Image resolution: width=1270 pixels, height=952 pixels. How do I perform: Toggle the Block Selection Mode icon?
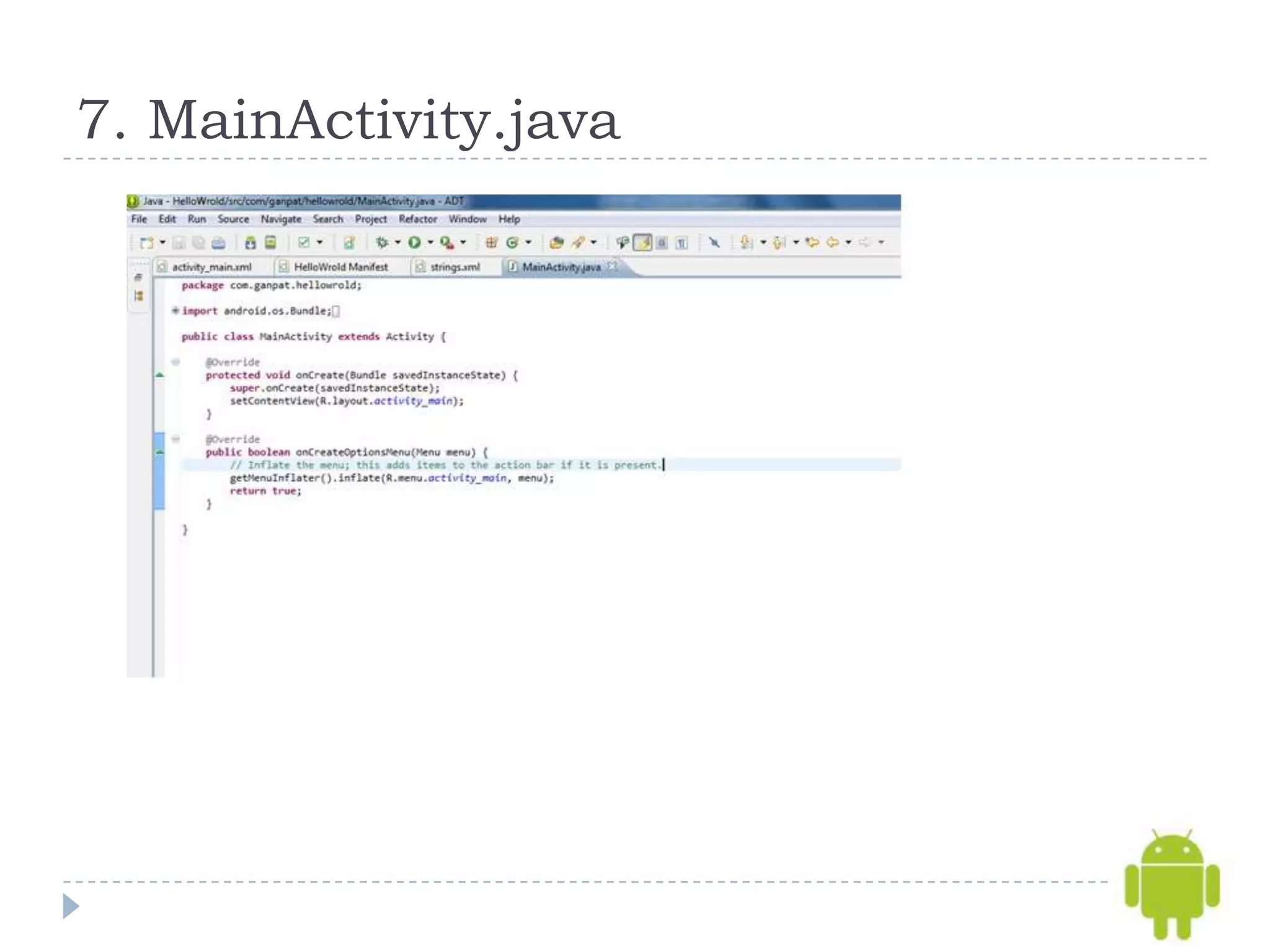click(662, 242)
